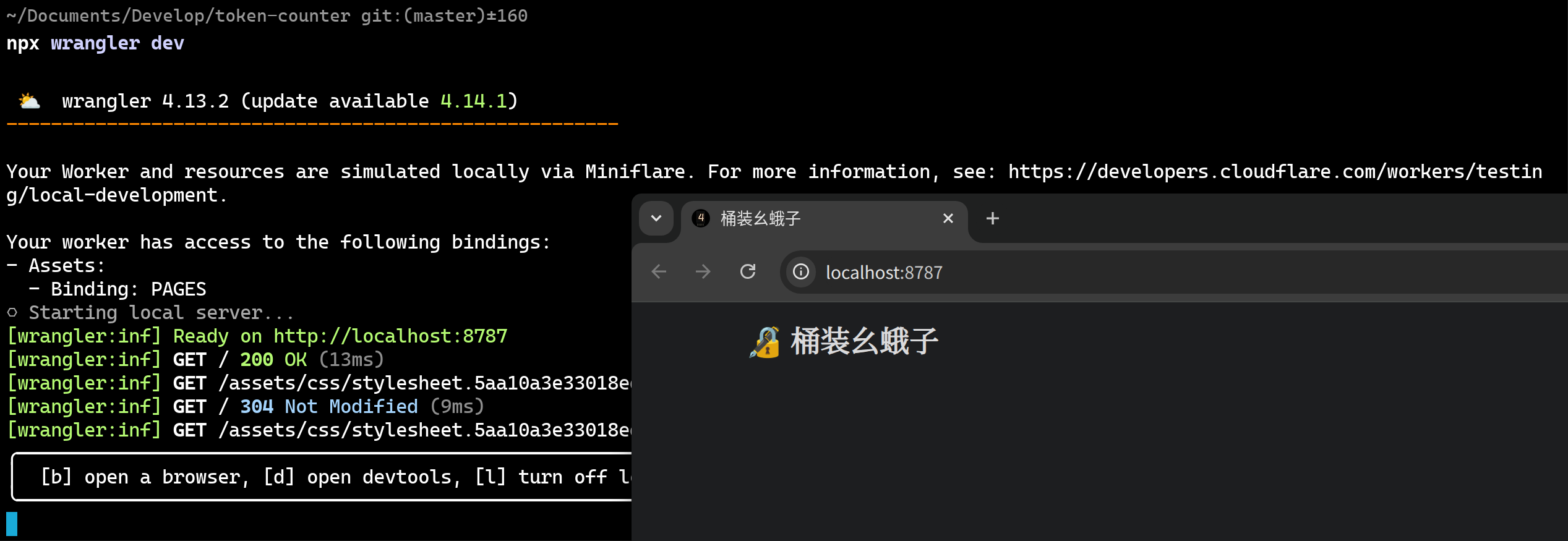
Task: Open the http://localhost:8787 link in terminal
Action: [390, 336]
